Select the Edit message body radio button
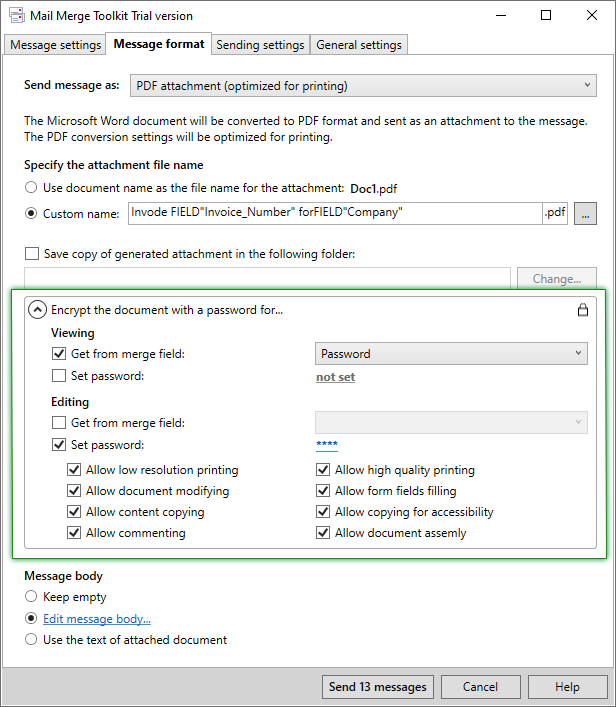The image size is (616, 707). click(31, 618)
